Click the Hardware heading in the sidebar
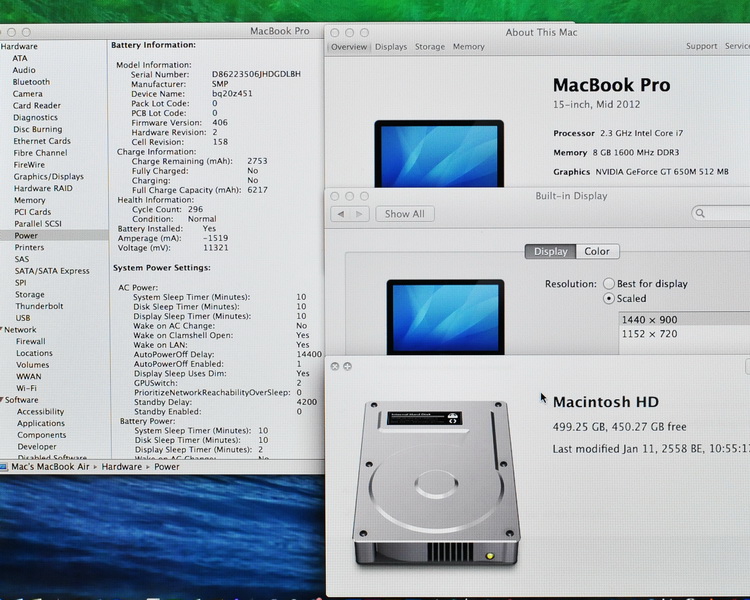This screenshot has height=600, width=750. point(19,46)
